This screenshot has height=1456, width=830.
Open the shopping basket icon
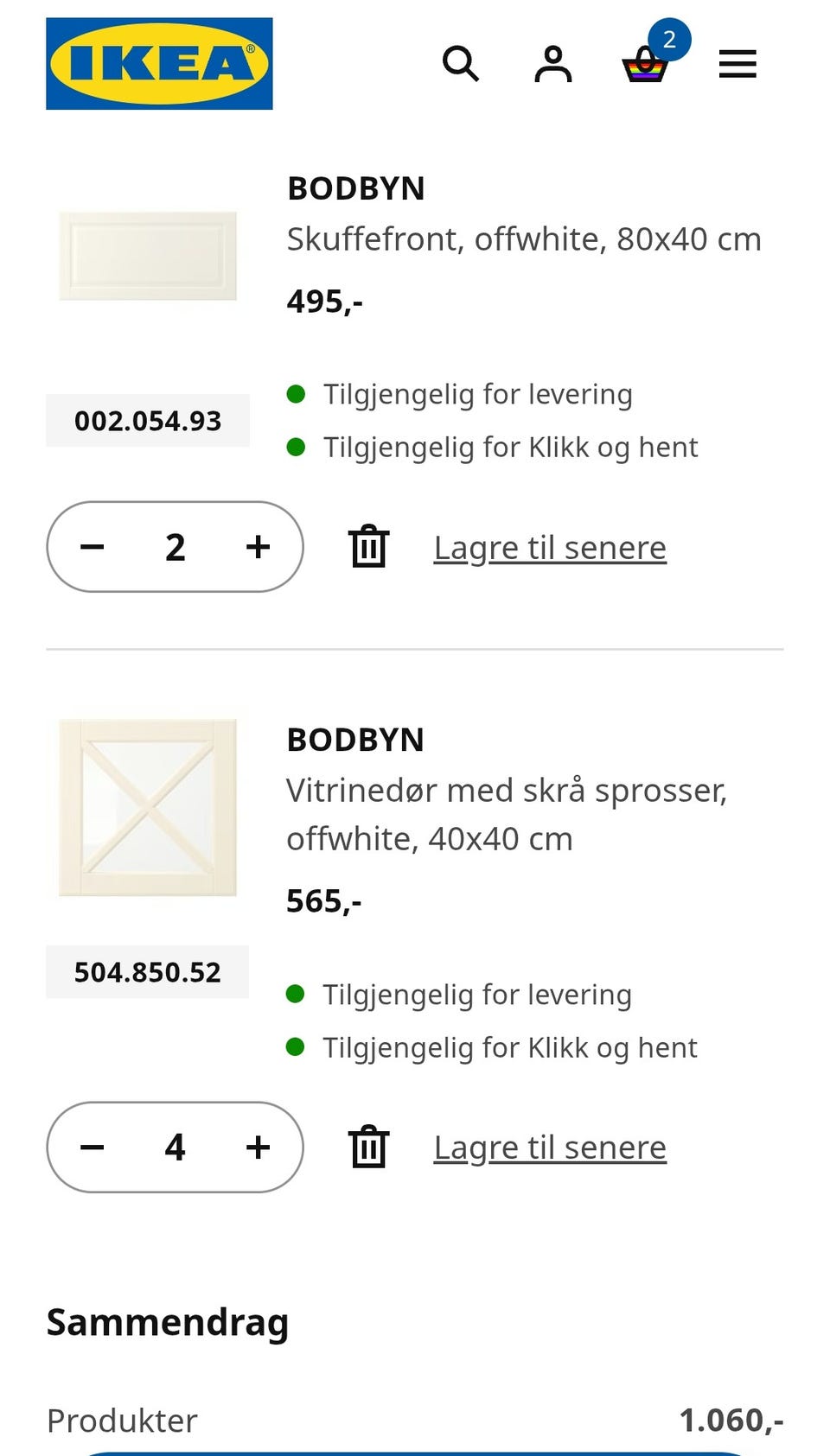[x=645, y=64]
